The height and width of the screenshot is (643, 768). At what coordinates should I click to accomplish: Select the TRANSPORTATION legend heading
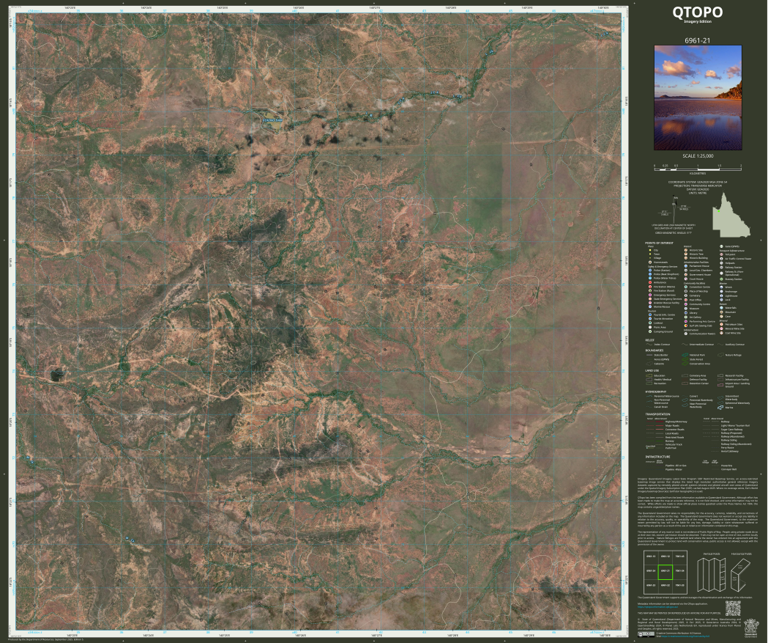(657, 414)
